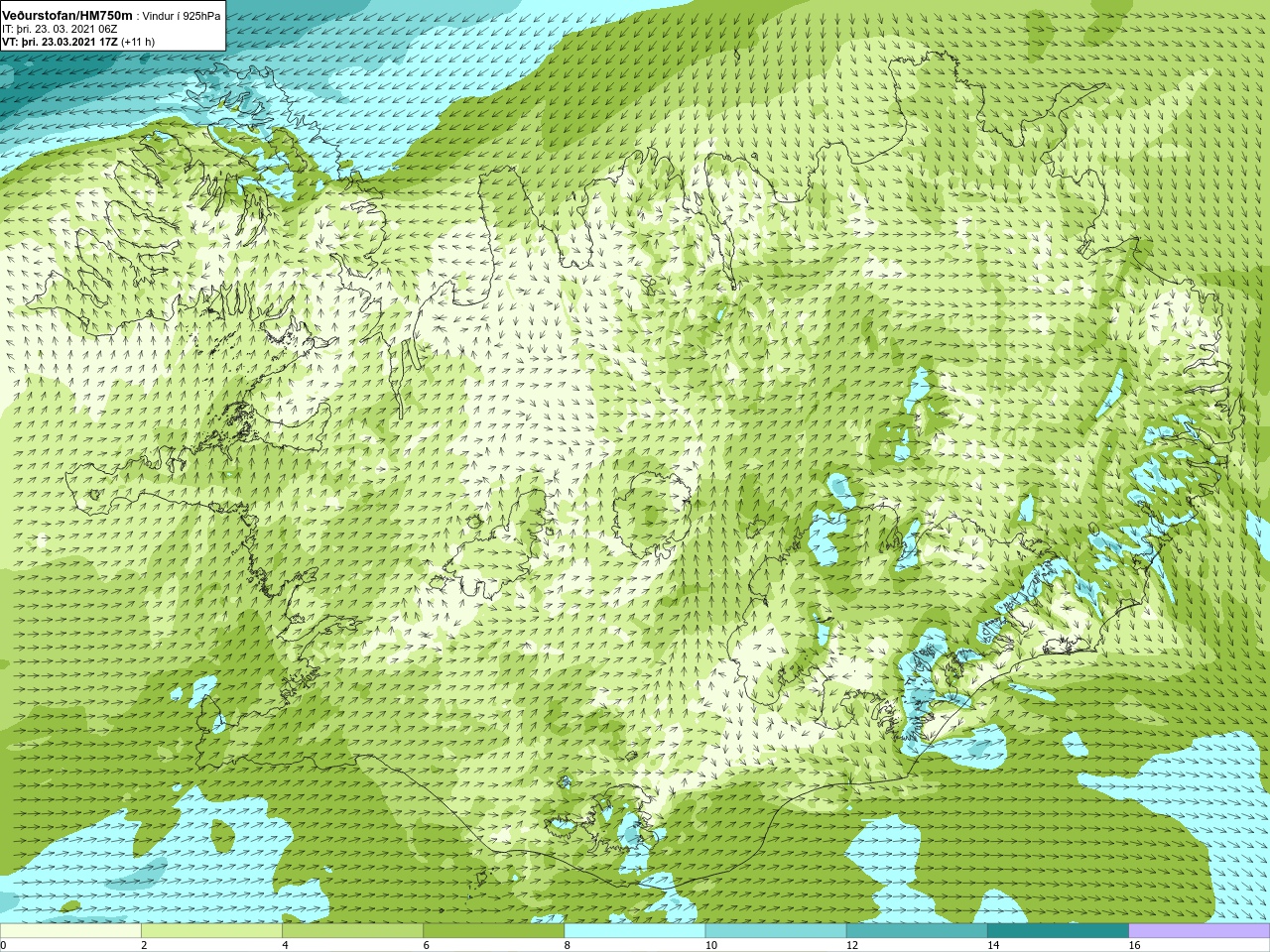Screen dimensions: 1270x952
Task: Click the "IT: þri. 23. 03. 2021 06Z" line
Action: pos(61,30)
